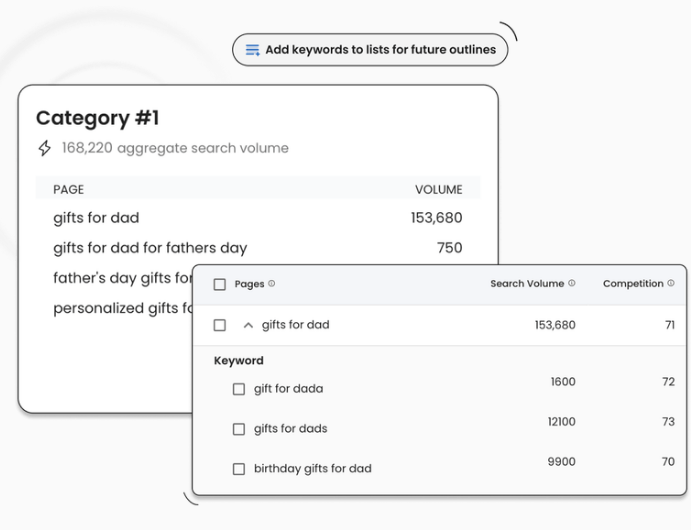
Task: Select the gift for dada keyword checkbox
Action: coord(239,389)
